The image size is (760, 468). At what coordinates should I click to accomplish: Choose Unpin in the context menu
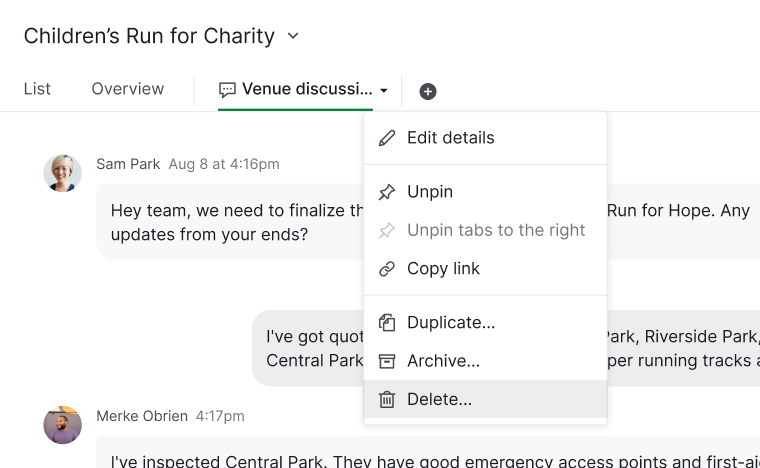pyautogui.click(x=485, y=192)
